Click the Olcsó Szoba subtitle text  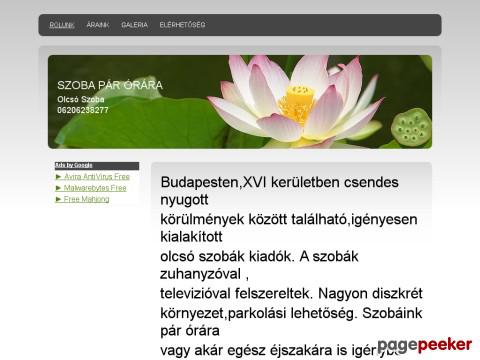[x=81, y=99]
